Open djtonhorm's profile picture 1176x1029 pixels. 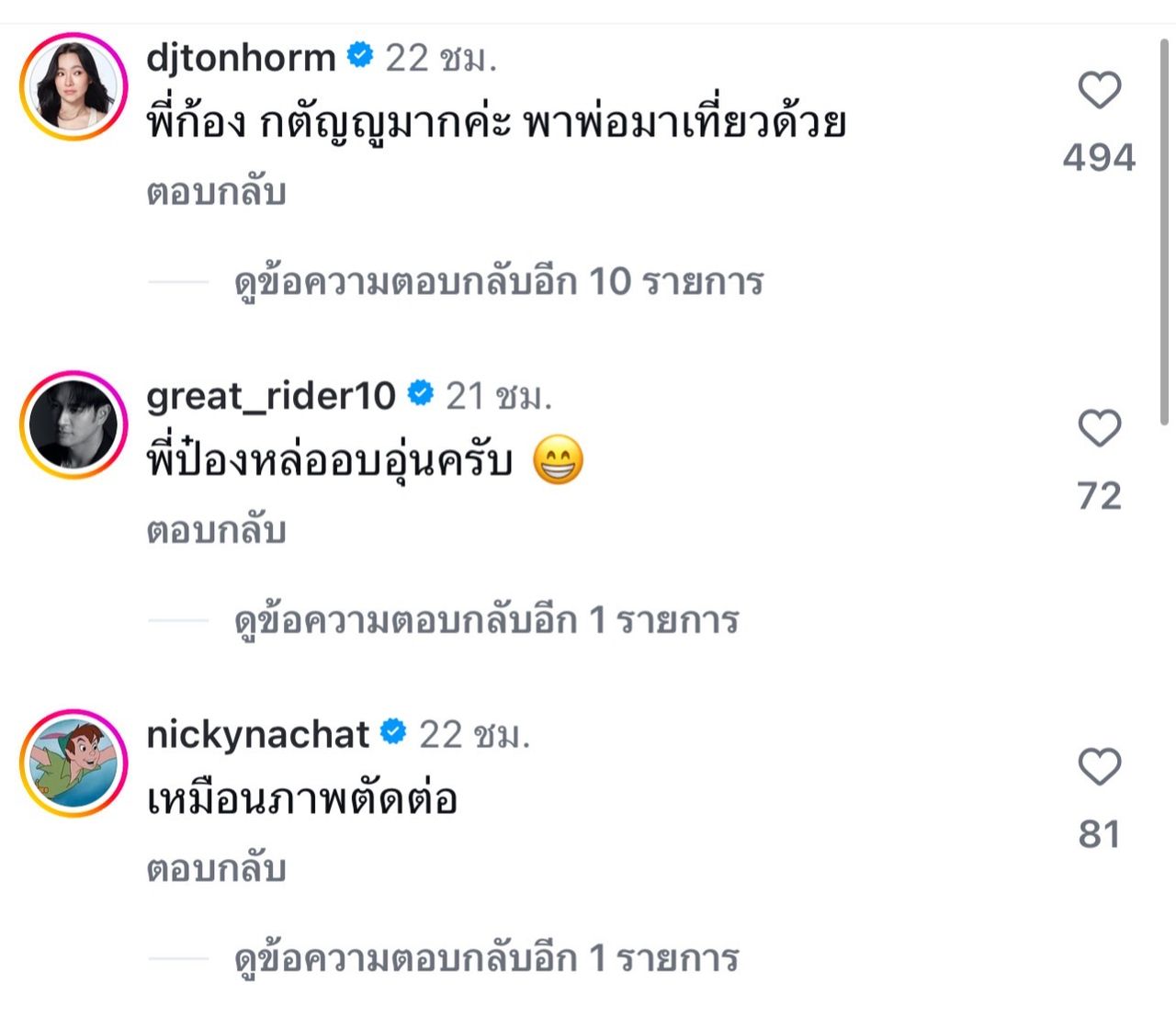pos(73,86)
